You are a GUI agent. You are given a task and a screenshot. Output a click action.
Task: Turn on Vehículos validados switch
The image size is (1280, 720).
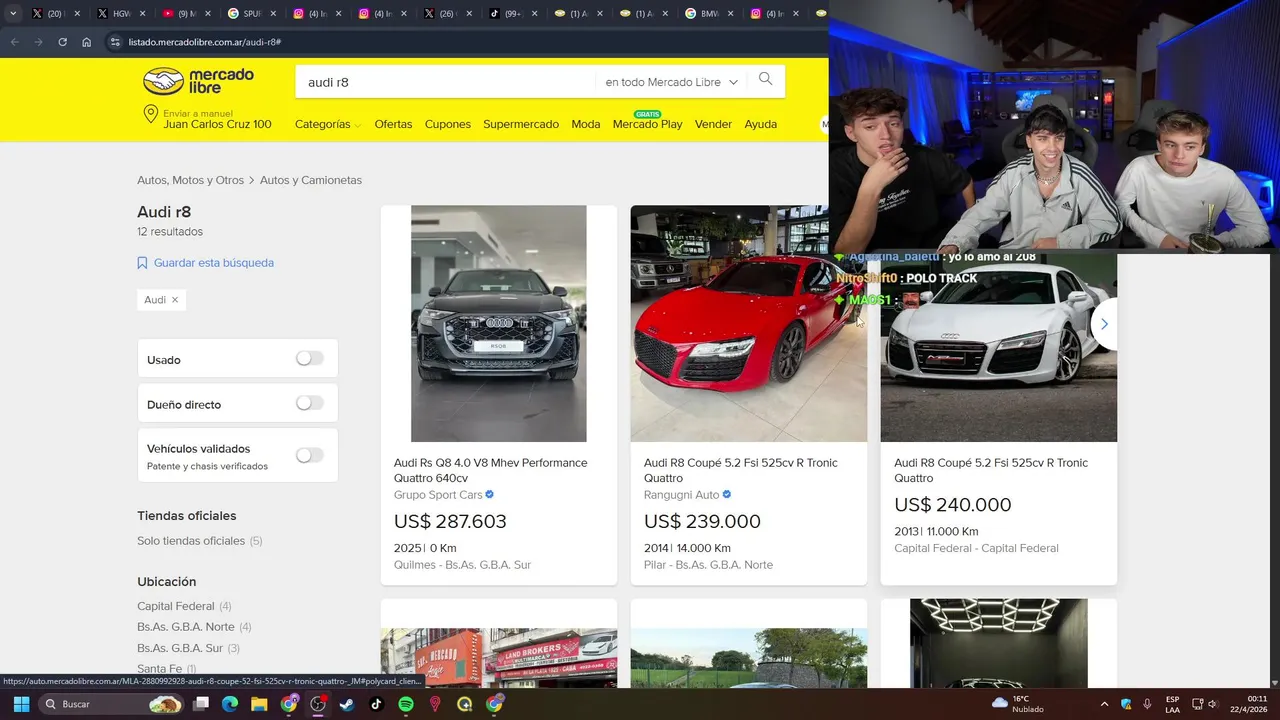(x=310, y=455)
